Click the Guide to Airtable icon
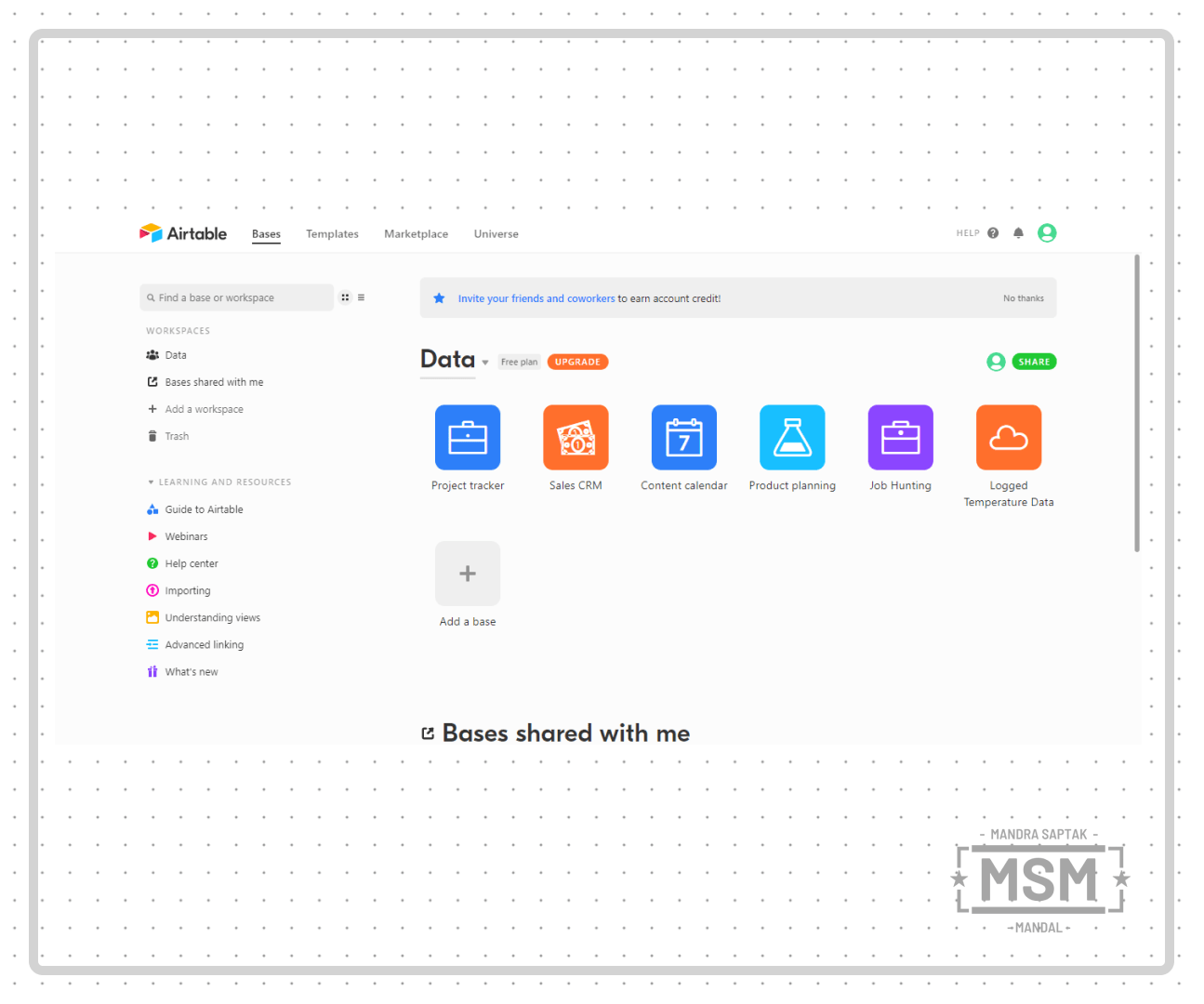The width and height of the screenshot is (1204, 1004). coord(152,509)
